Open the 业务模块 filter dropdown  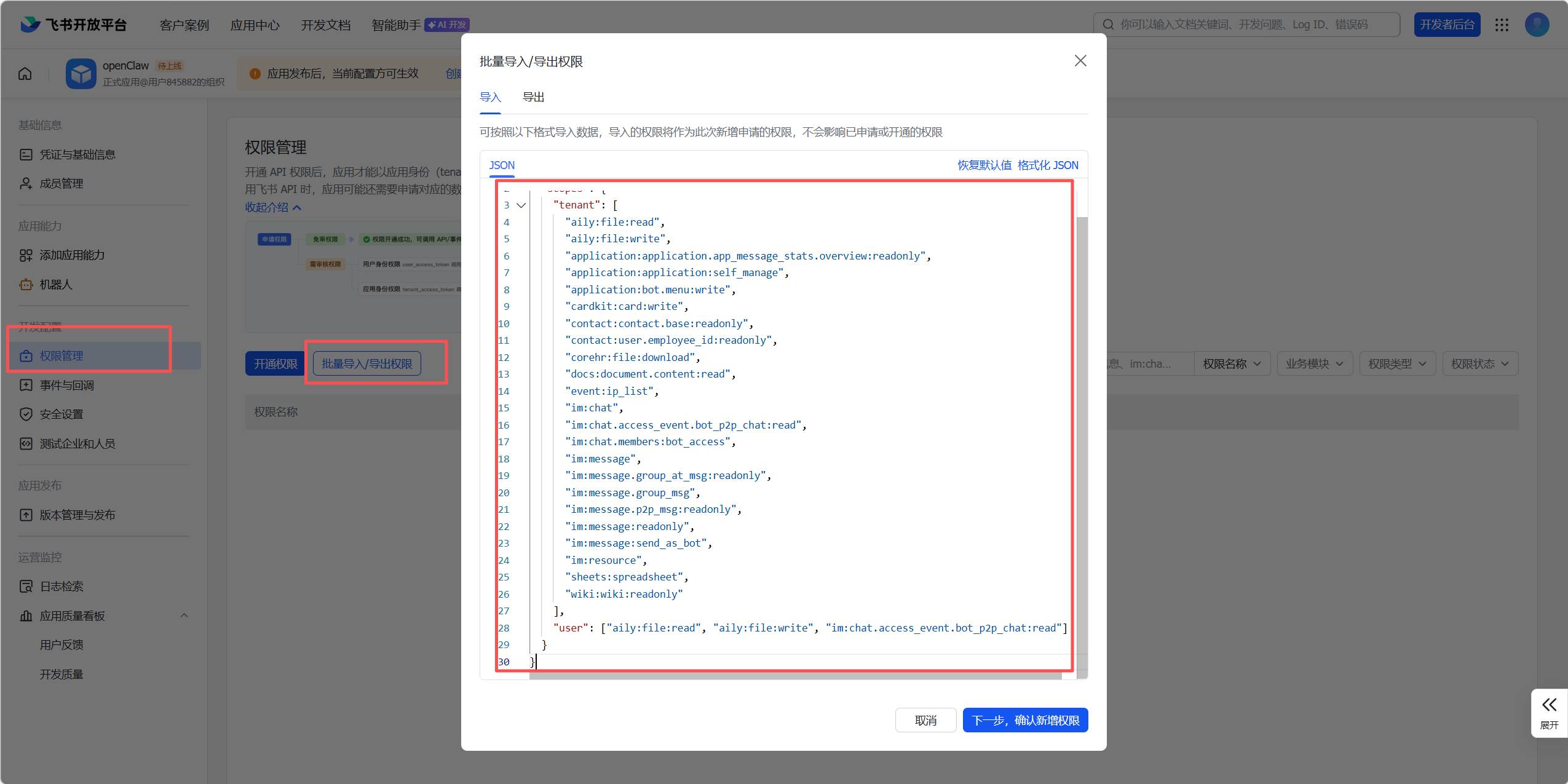(x=1314, y=364)
